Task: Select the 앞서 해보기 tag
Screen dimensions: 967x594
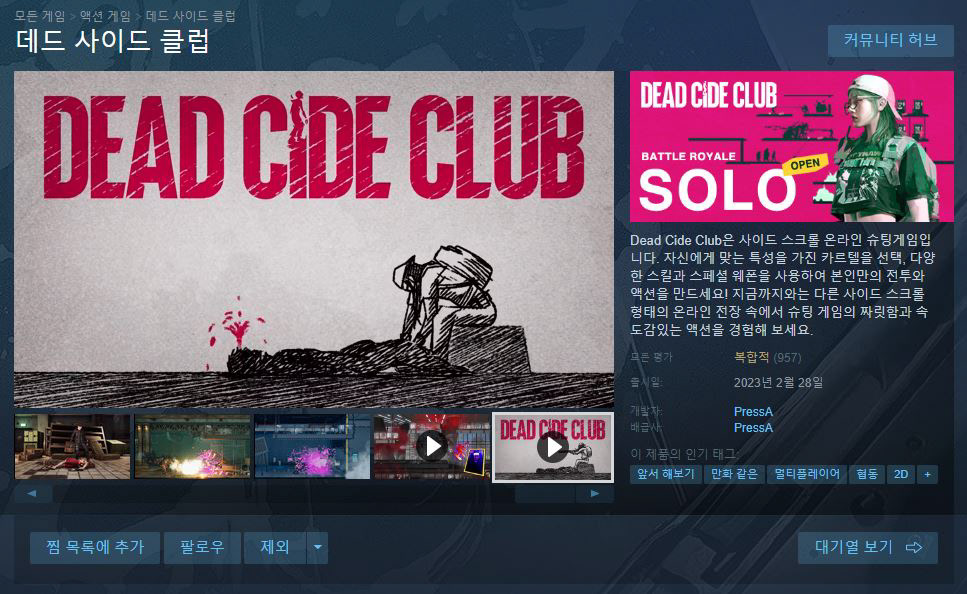Action: point(665,474)
